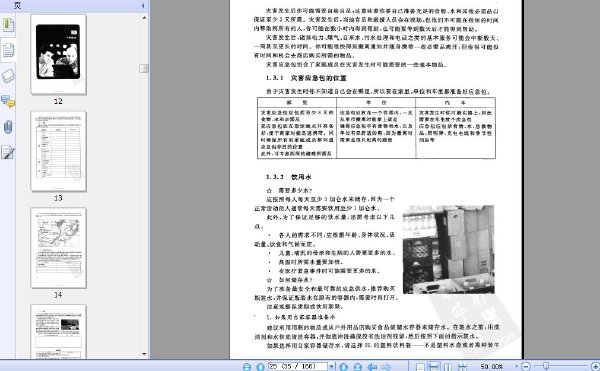Screen dimensions: 600x371
Task: Click the thumbnail panel scroll down arrow
Action: [x=144, y=354]
